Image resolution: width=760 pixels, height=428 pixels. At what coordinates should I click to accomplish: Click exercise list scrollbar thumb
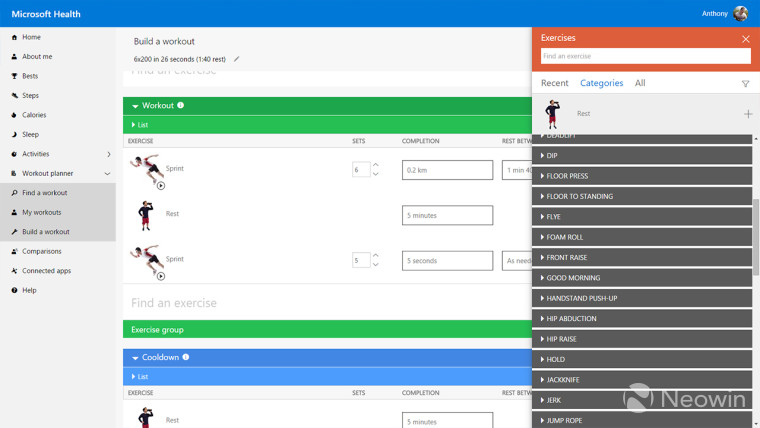coord(756,237)
